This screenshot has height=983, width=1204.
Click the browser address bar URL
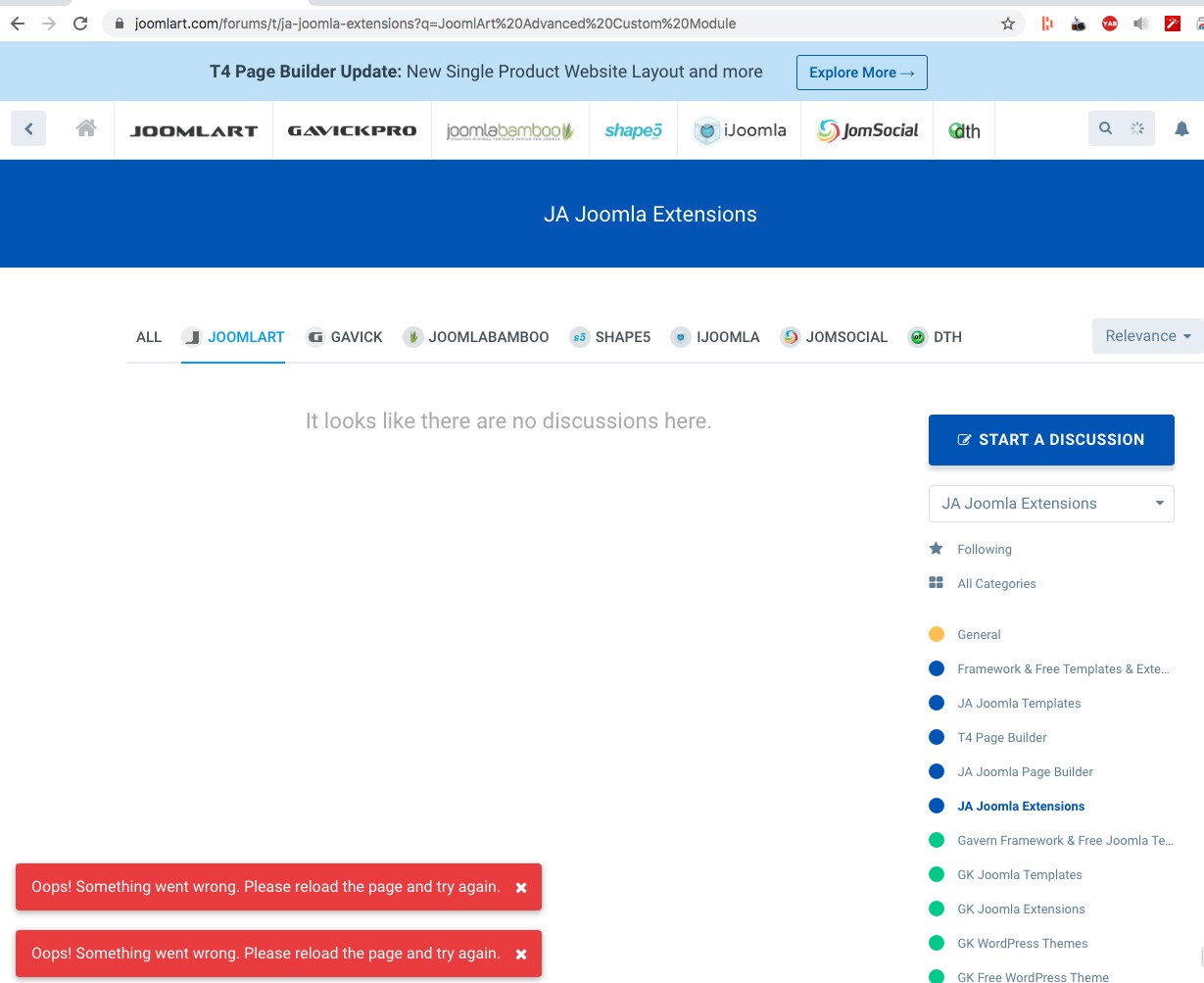pos(435,24)
